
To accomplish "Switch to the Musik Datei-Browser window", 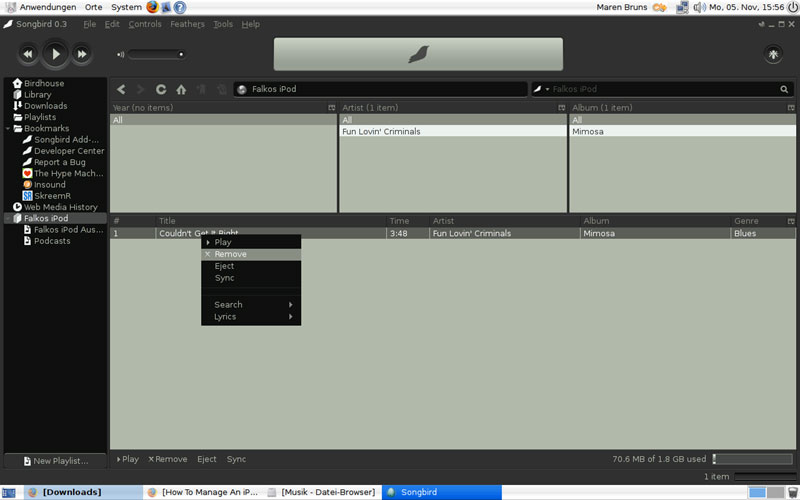I will tap(322, 492).
